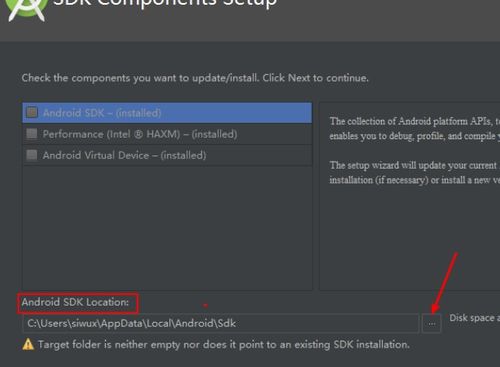
Task: Click the Android SDK location path field
Action: [220, 323]
